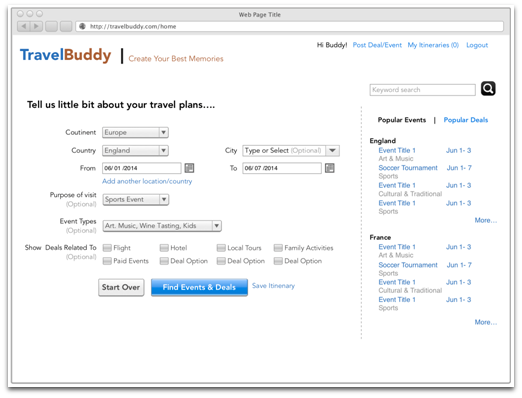Open the To date calendar picker
Image resolution: width=522 pixels, height=398 pixels.
coord(330,168)
